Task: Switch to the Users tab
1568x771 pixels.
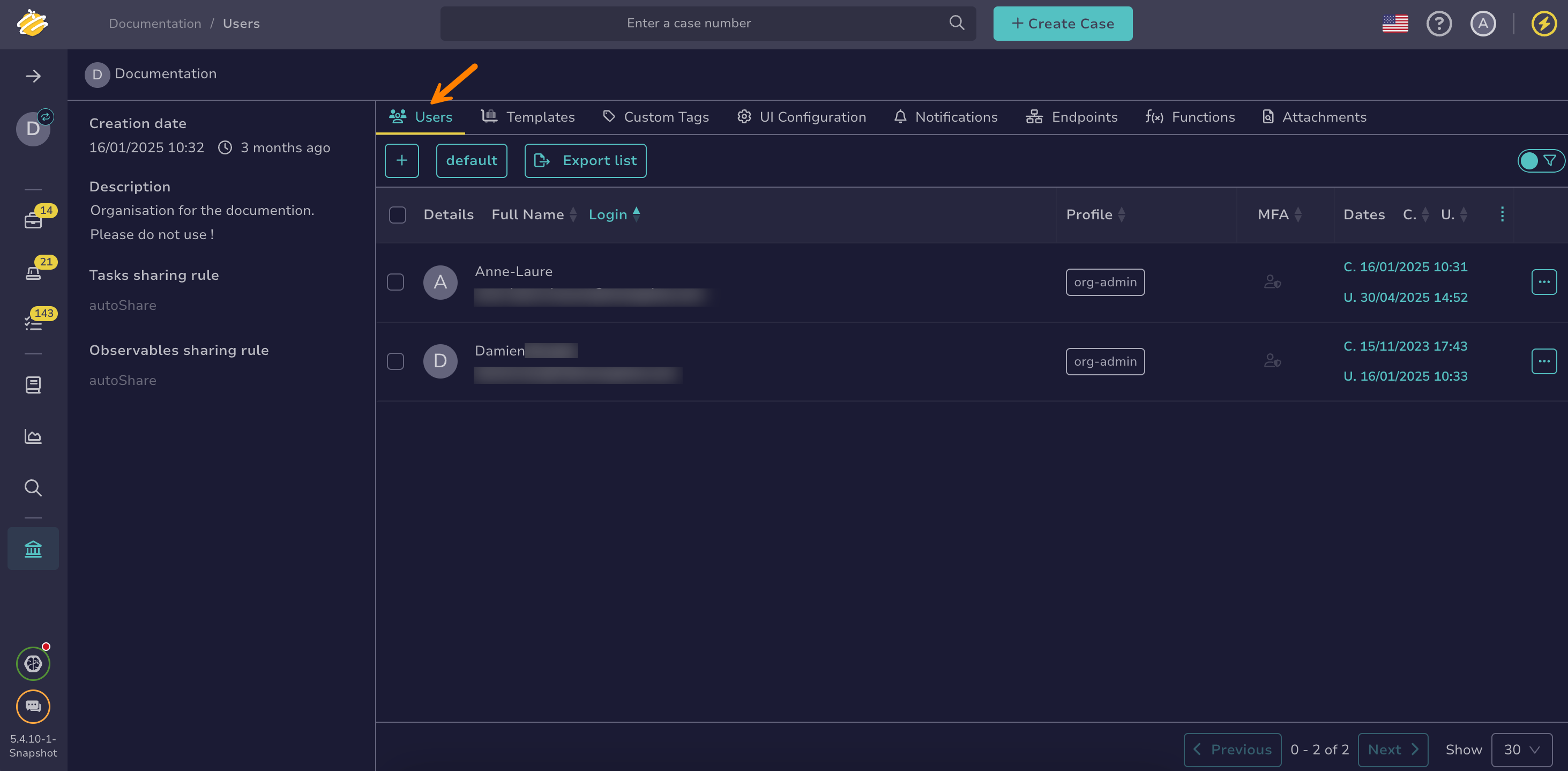Action: (x=421, y=117)
